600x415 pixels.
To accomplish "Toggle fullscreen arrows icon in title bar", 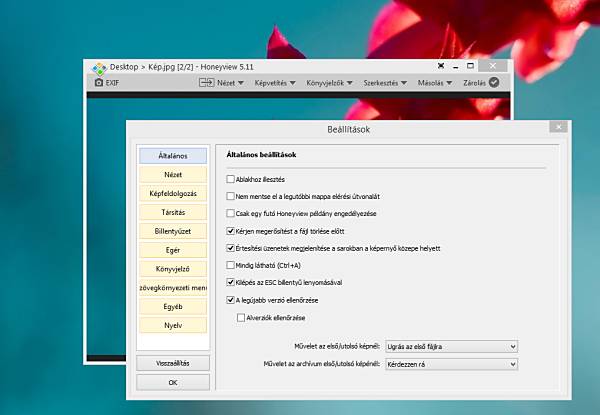I will [441, 66].
